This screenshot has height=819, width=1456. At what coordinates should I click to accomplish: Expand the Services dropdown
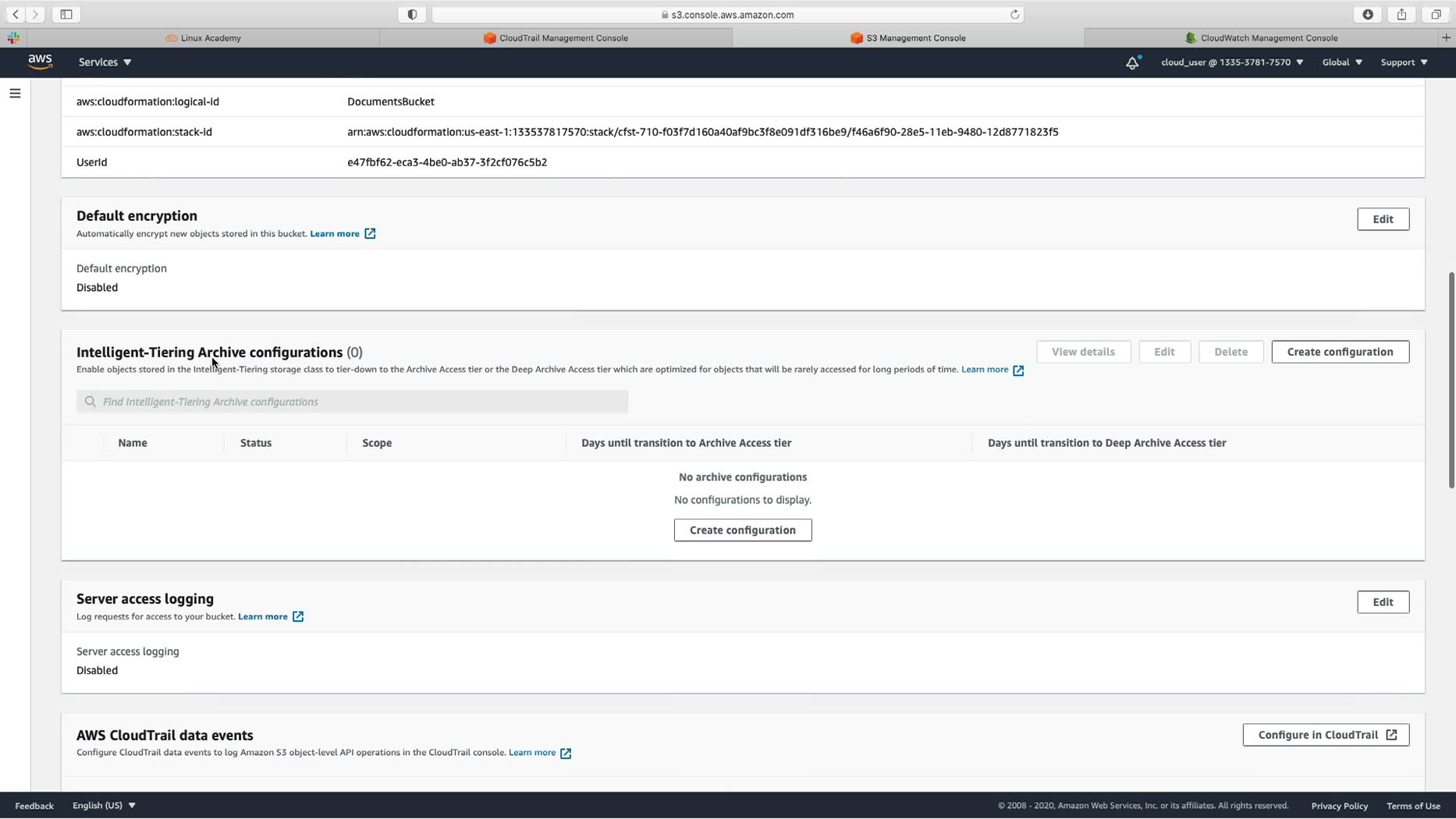pos(105,62)
